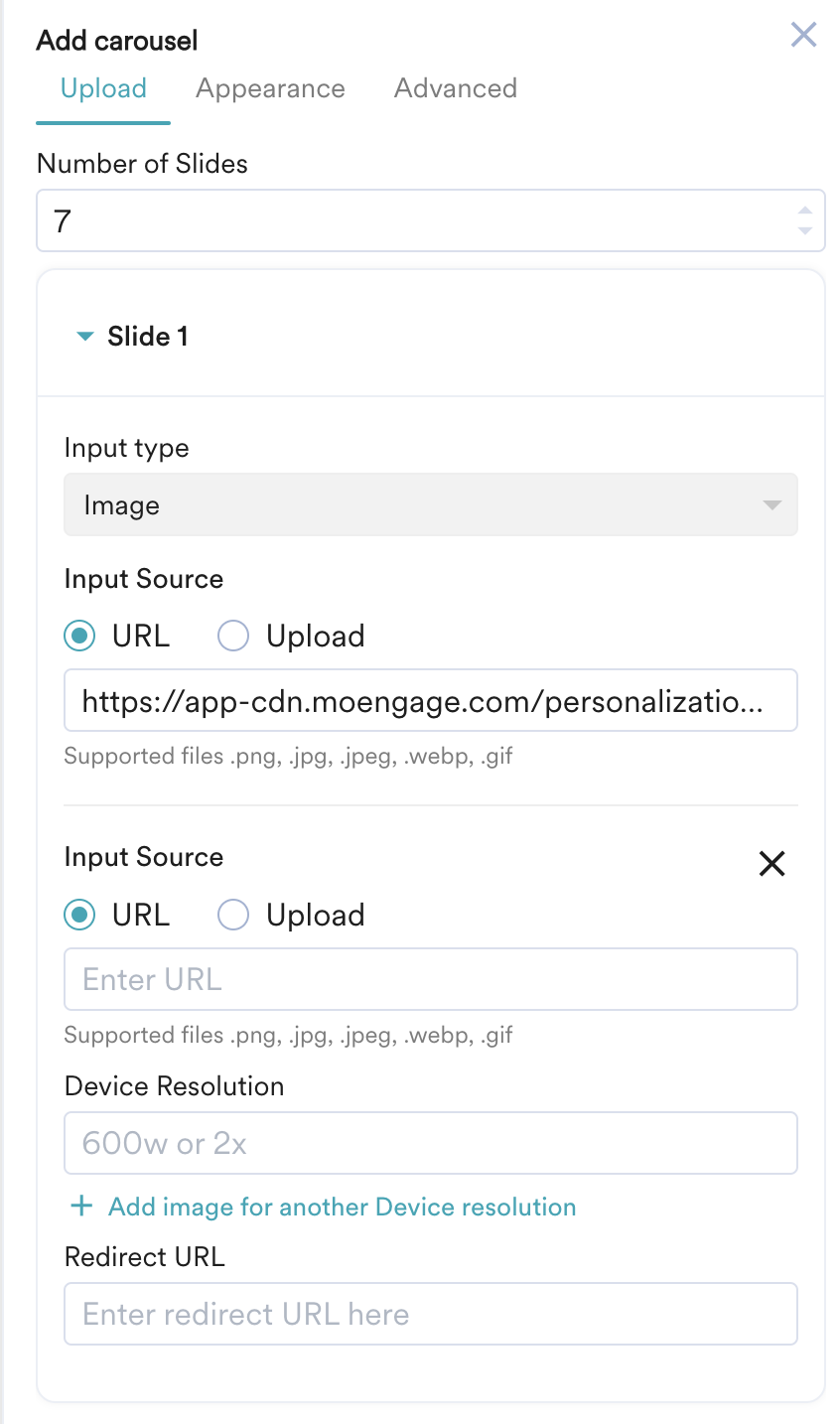Select the Upload tab
840x1424 pixels.
pyautogui.click(x=103, y=88)
